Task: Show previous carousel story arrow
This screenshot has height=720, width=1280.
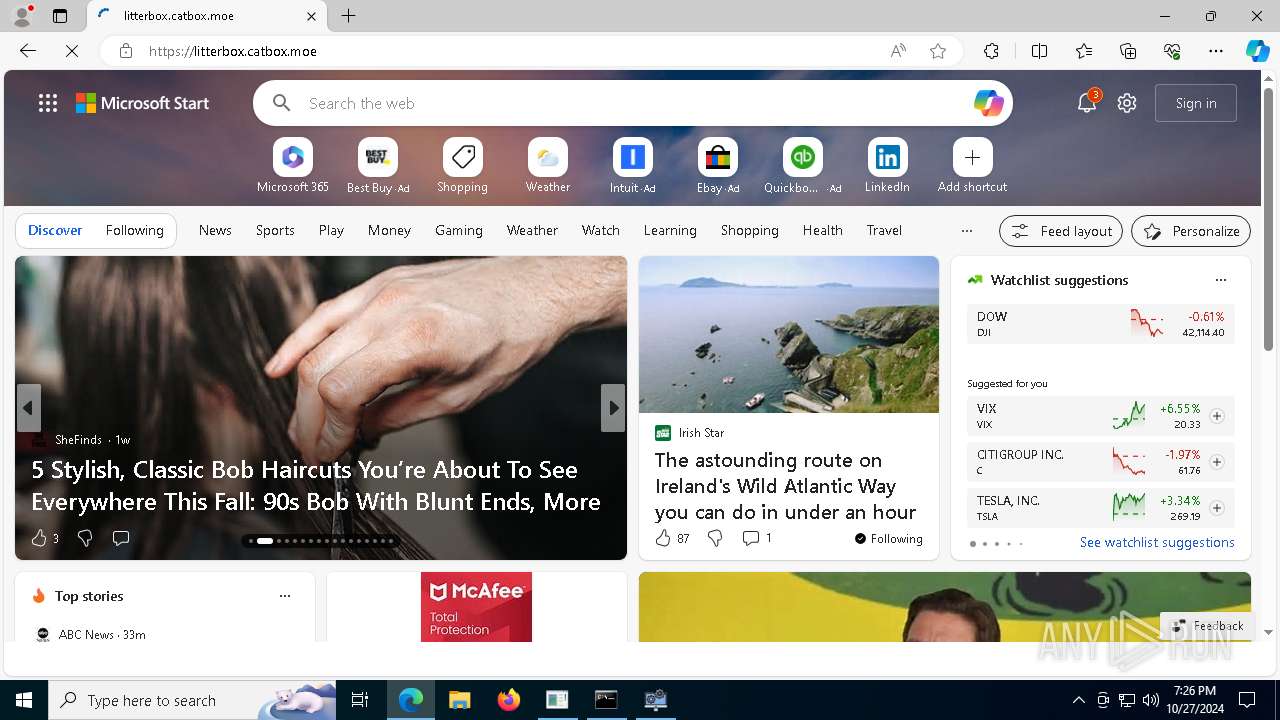Action: (x=28, y=408)
